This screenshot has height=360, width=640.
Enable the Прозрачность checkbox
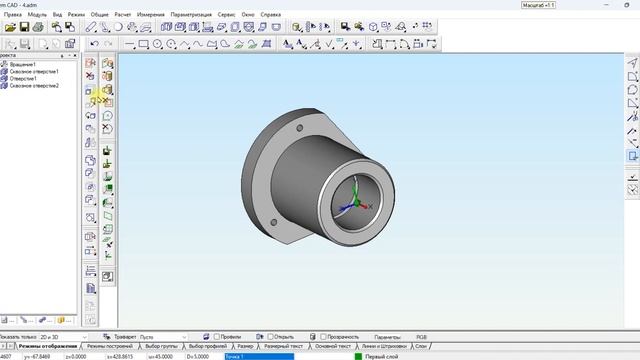323,337
